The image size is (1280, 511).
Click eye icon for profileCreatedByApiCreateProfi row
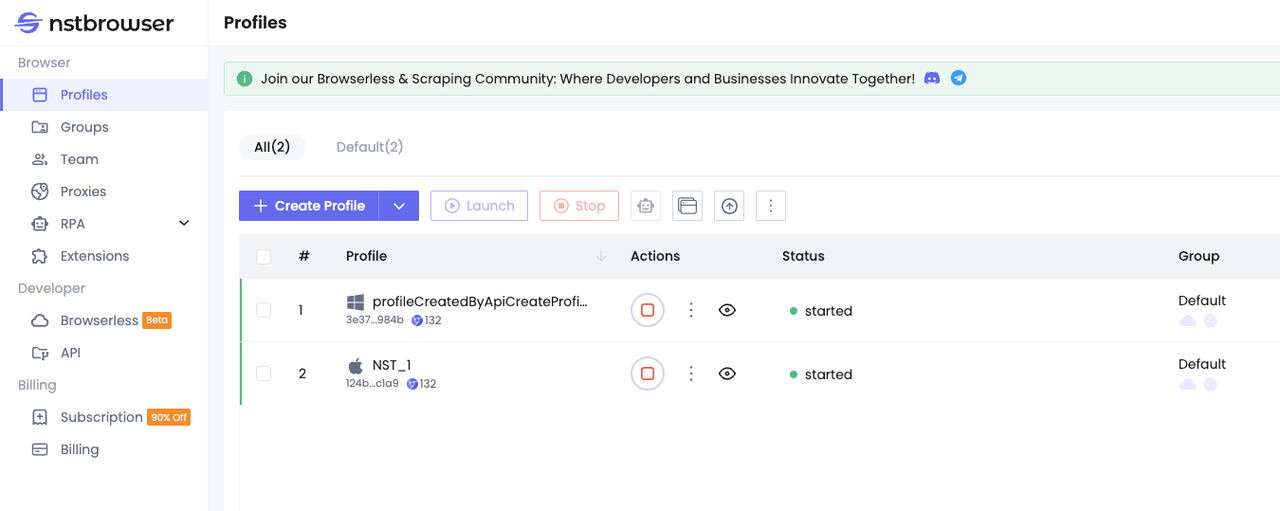pos(727,310)
